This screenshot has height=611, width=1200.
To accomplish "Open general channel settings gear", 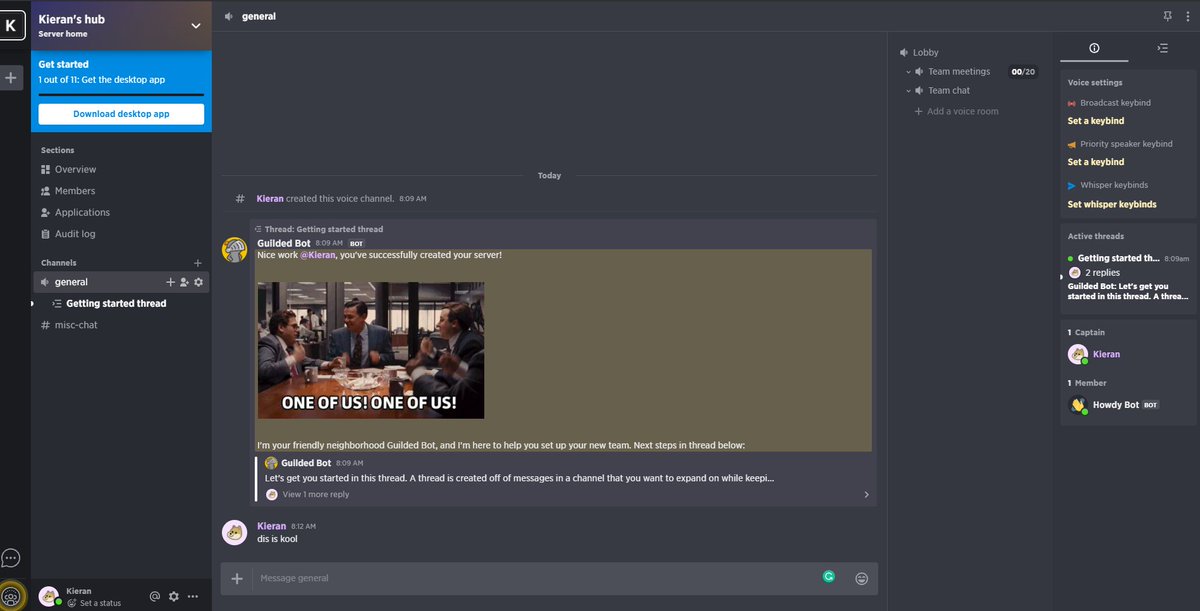I will 198,283.
